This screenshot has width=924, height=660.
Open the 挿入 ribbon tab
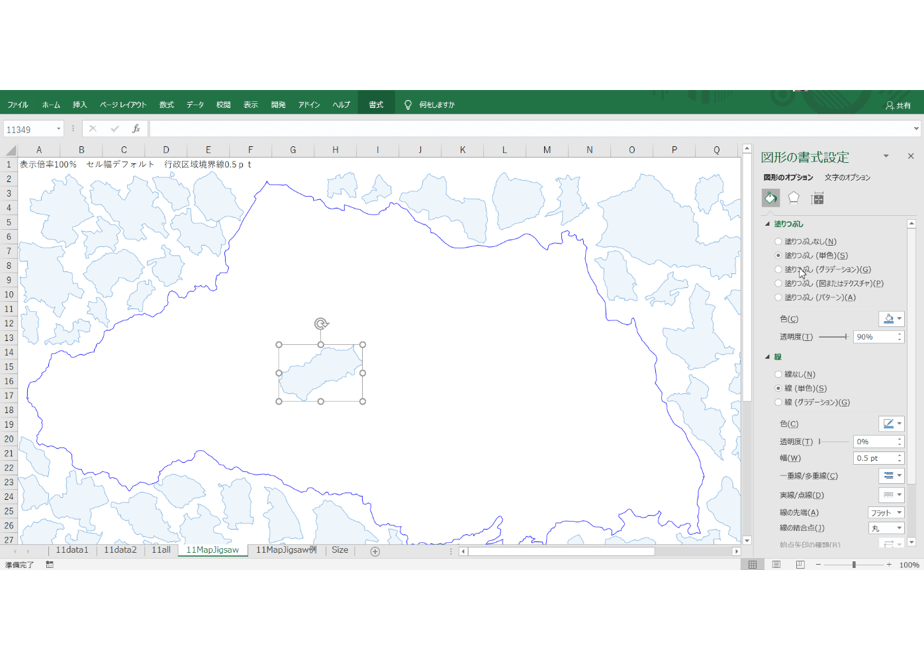(x=80, y=104)
